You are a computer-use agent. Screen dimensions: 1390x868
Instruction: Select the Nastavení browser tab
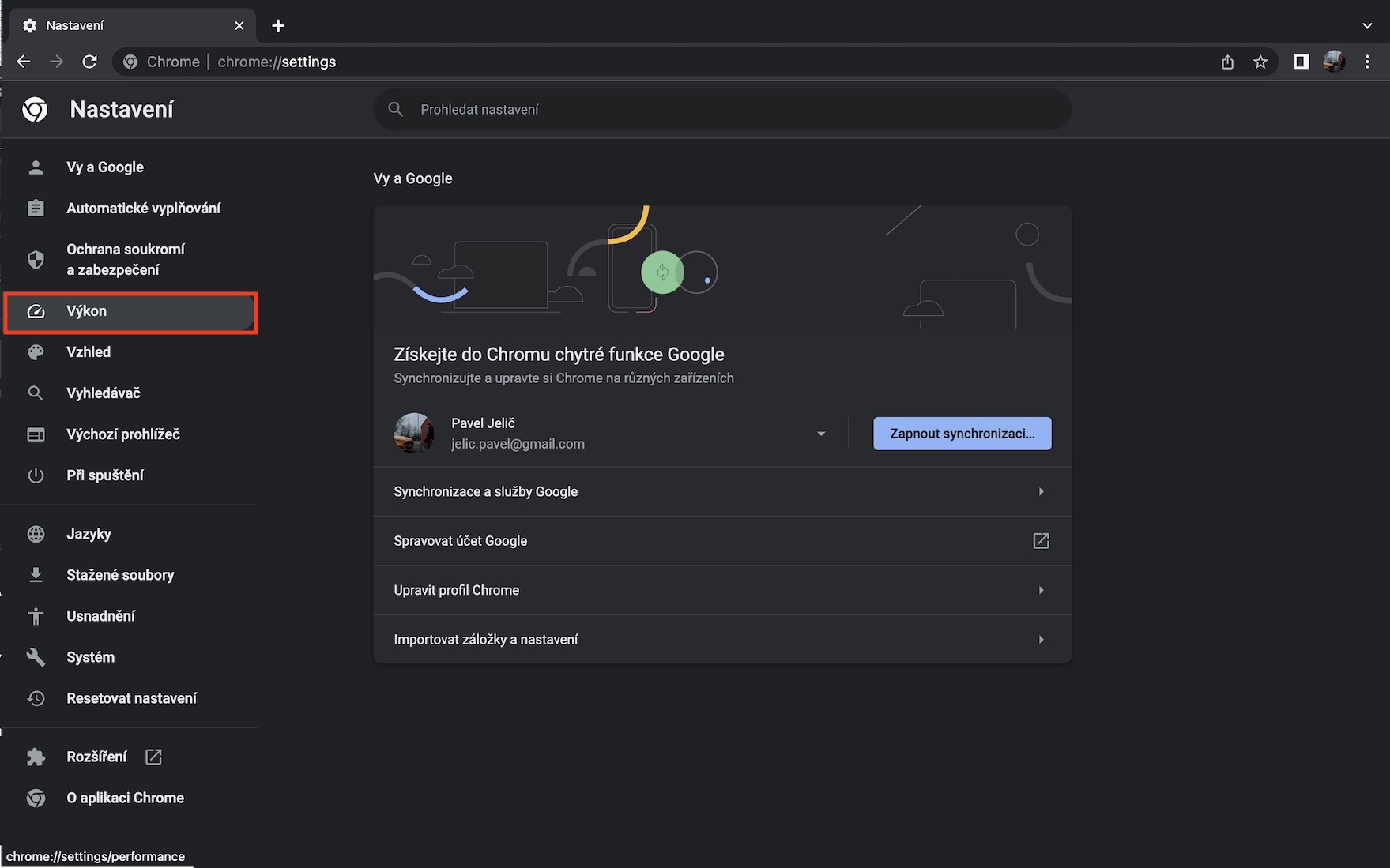point(133,25)
